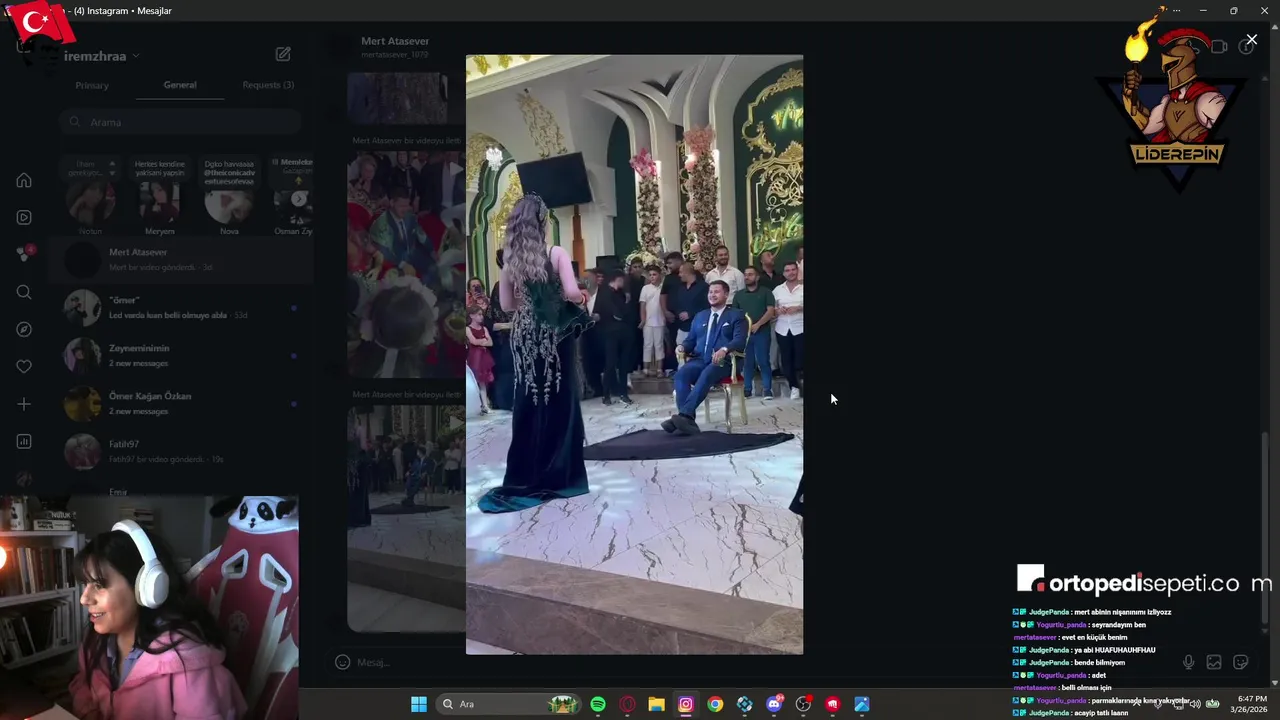Attach a photo with the image icon
Screen dimensions: 1280x720
point(1214,662)
